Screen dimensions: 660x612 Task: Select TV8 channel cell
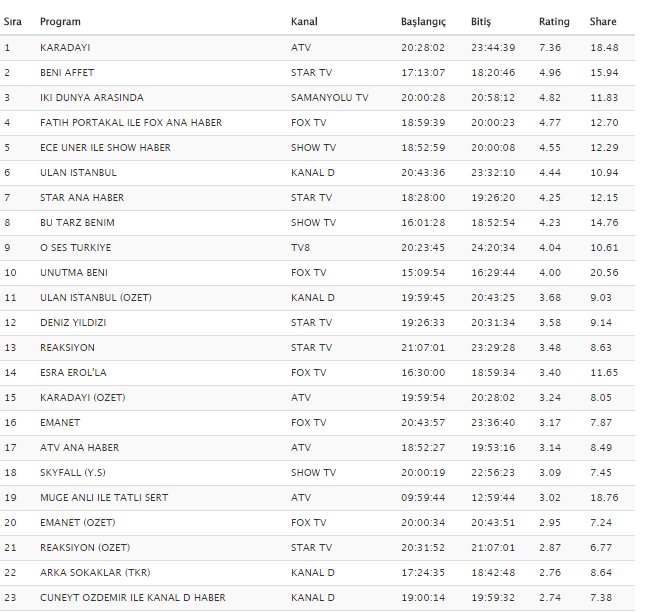[300, 247]
